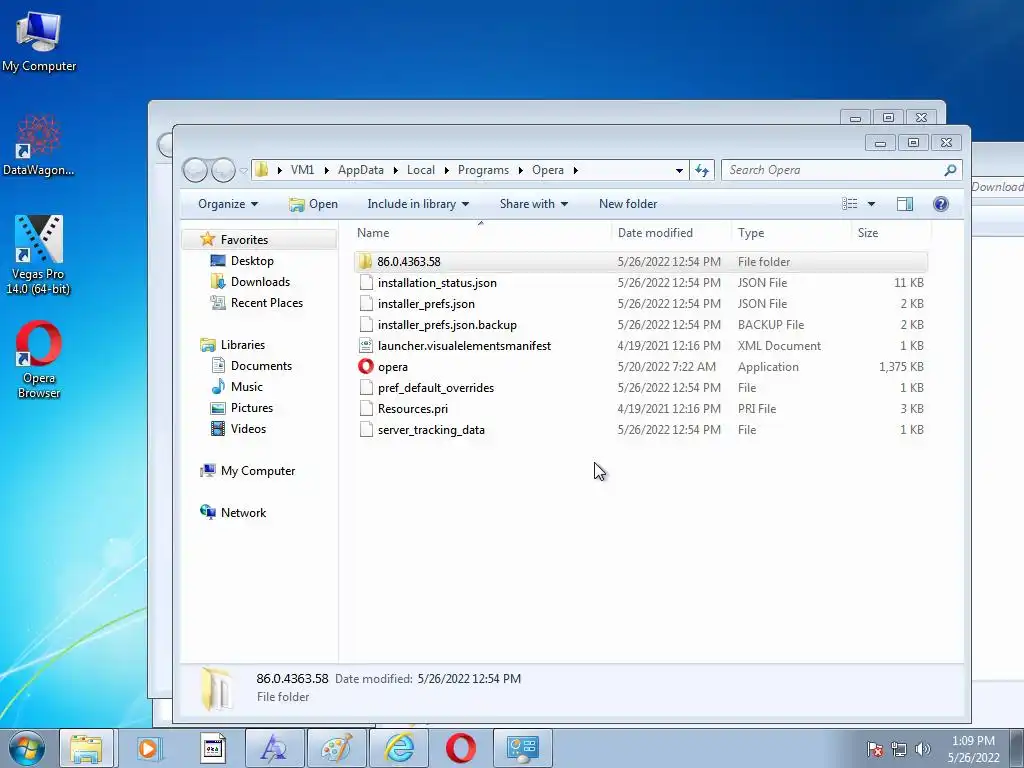Select the opera application file icon
Screen dimensions: 1024x768
point(366,366)
